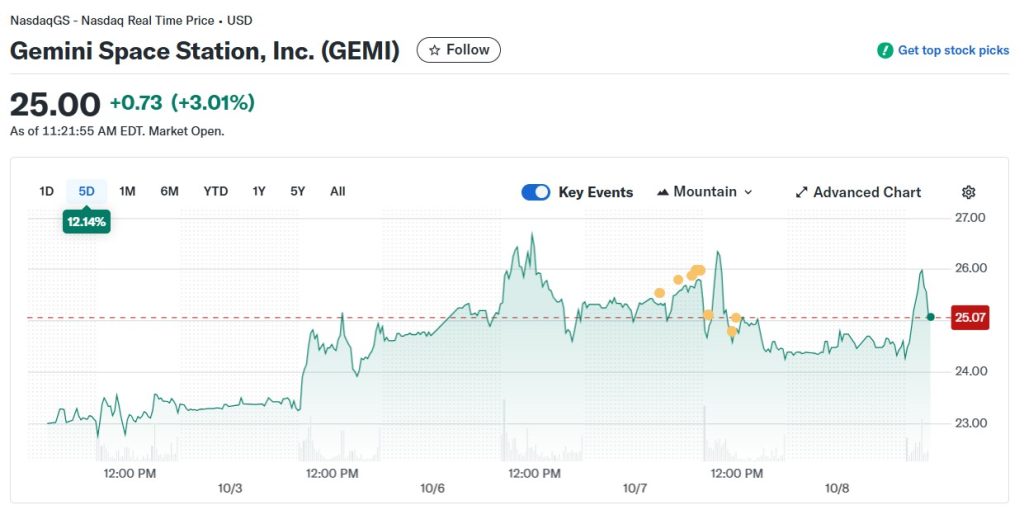1024x510 pixels.
Task: Click the NasdaqGS real time price text
Action: tap(131, 20)
